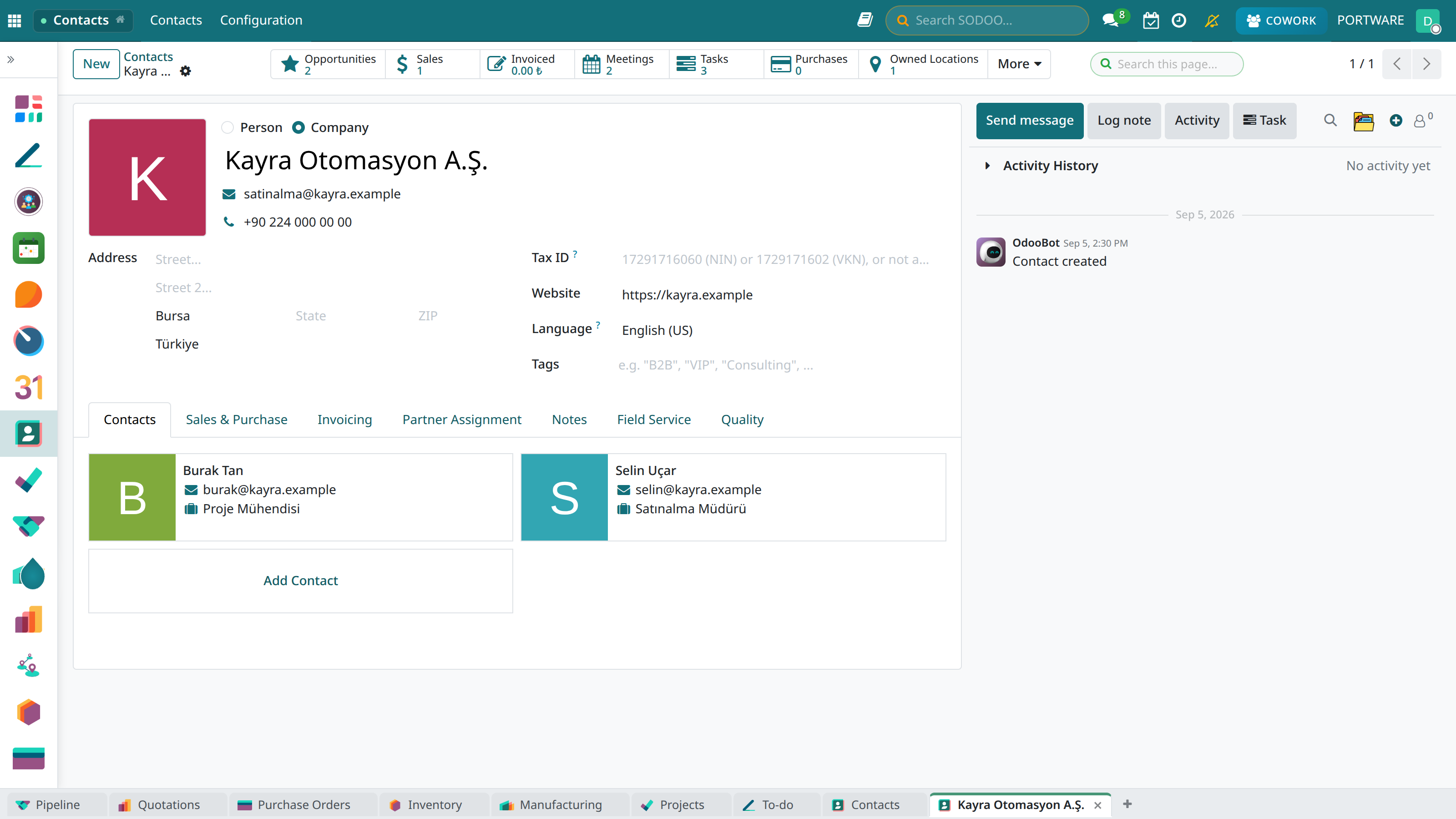Click the Search SODOO input field

coord(987,20)
